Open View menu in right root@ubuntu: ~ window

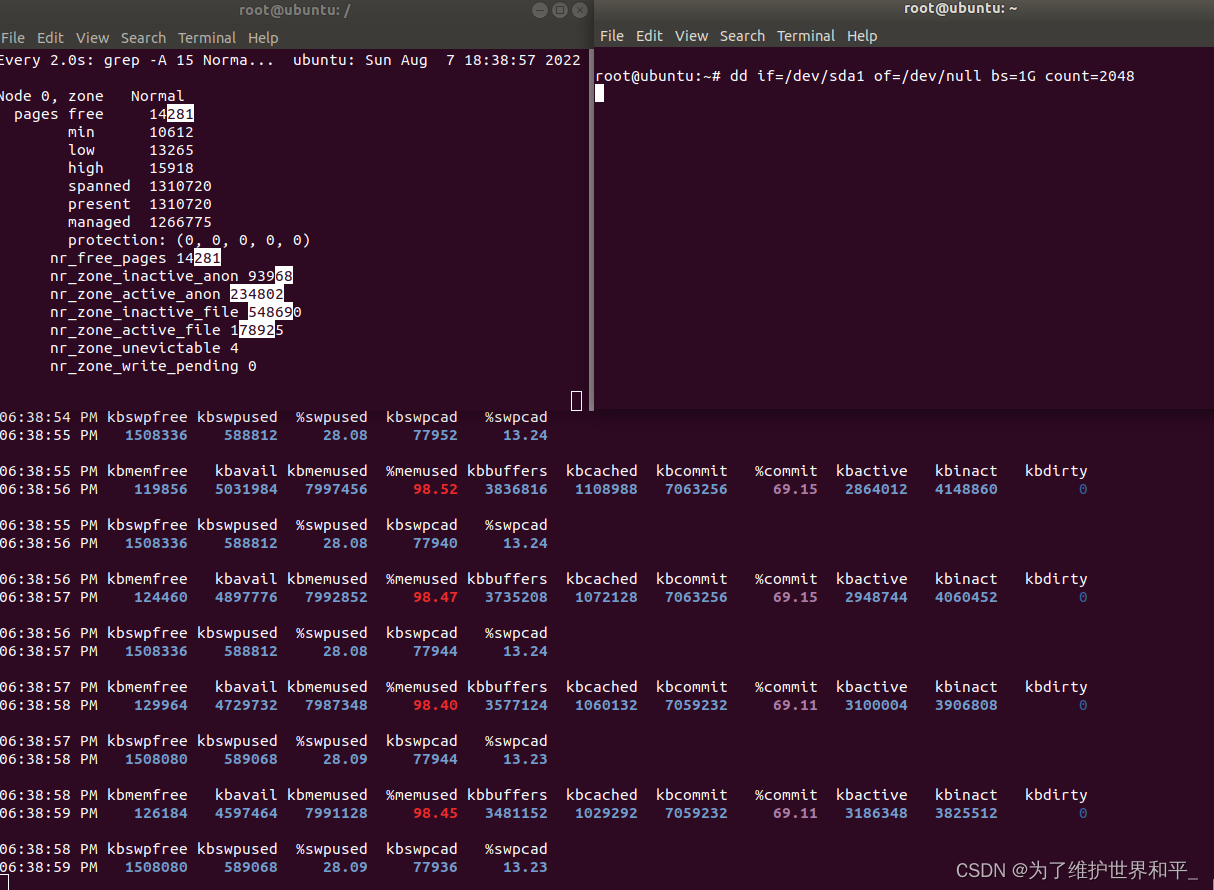pyautogui.click(x=691, y=36)
